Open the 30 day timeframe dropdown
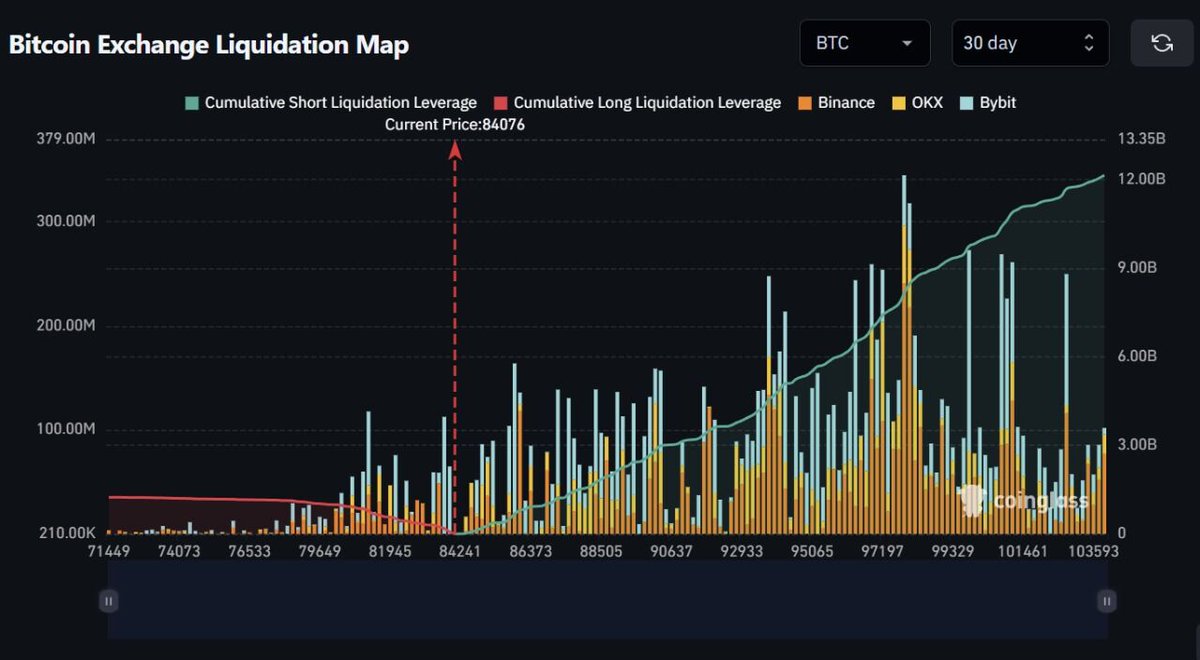This screenshot has height=660, width=1200. coord(1030,43)
